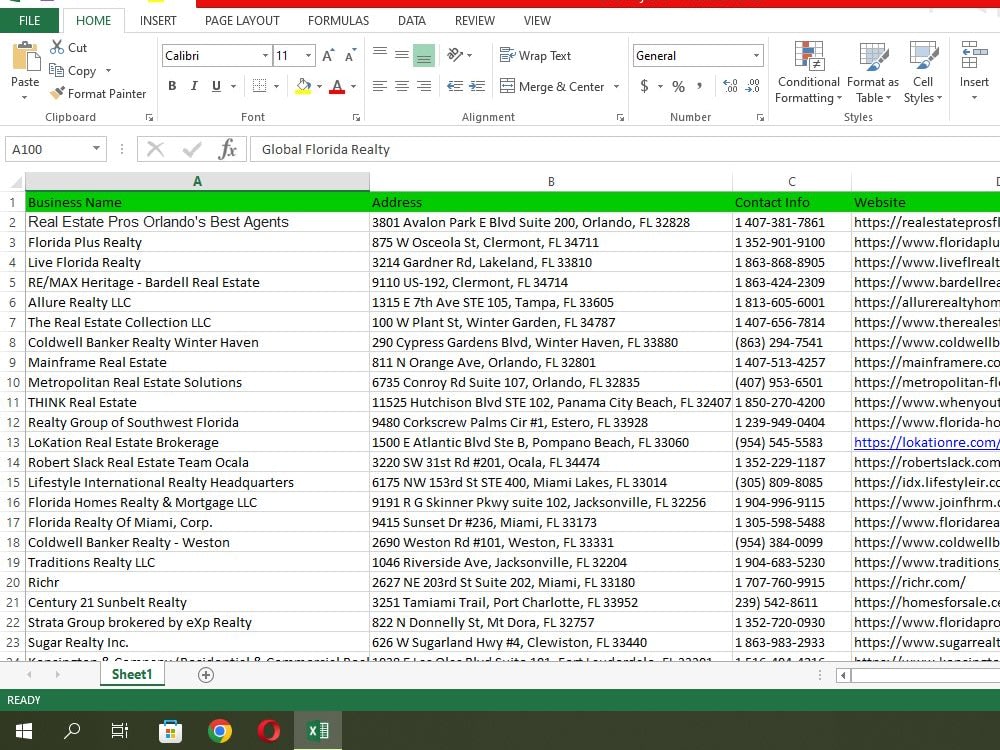Apply comma style format

[700, 86]
